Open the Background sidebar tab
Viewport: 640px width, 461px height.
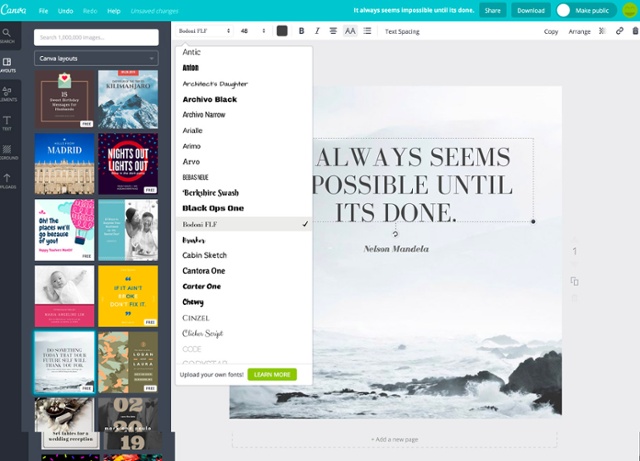coord(7,152)
